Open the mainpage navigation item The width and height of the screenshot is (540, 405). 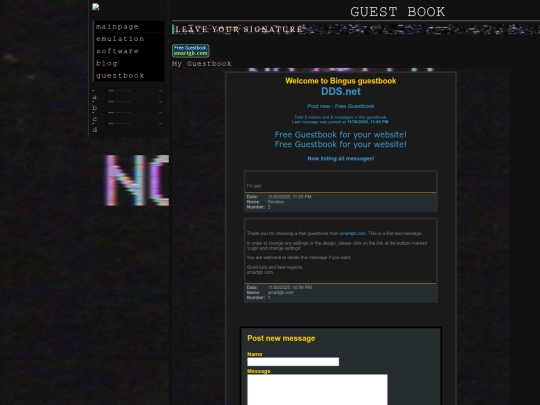(x=128, y=27)
